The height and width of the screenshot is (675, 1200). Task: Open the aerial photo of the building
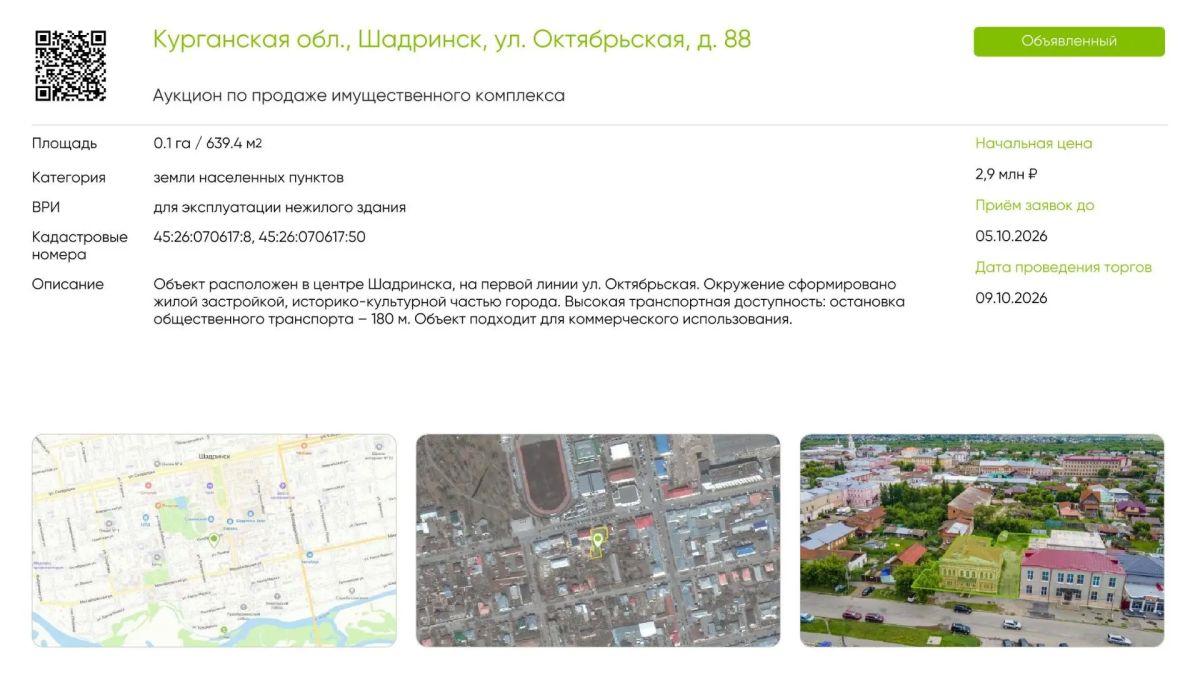click(x=982, y=540)
